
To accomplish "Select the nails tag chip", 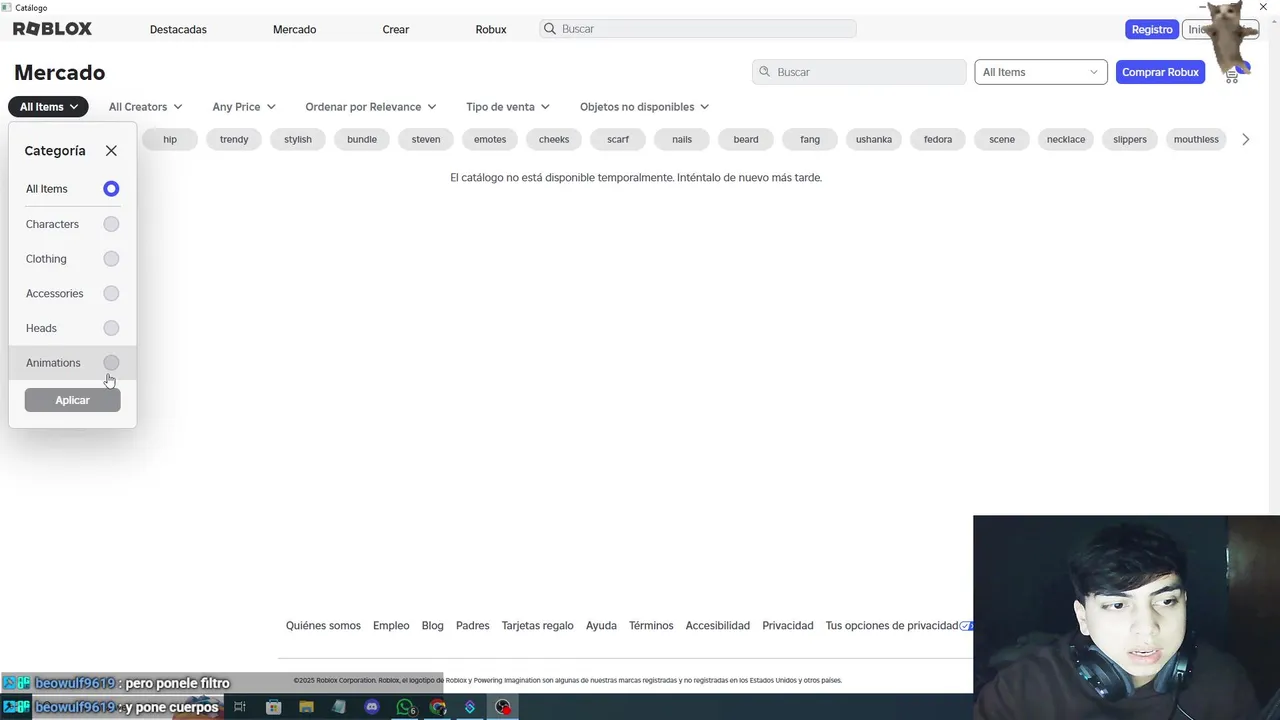I will coord(682,139).
